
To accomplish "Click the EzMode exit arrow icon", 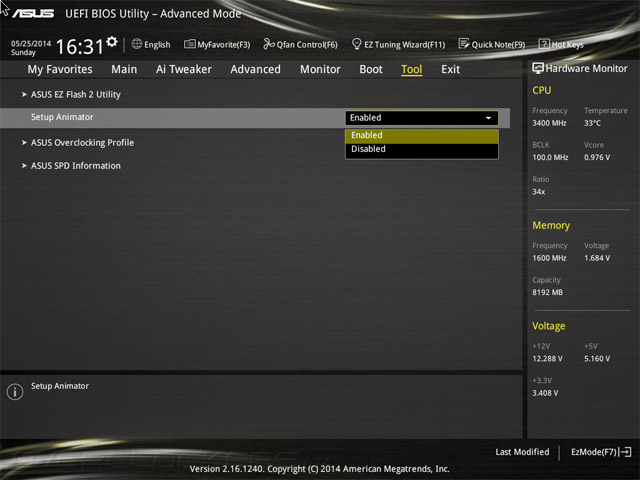I will [x=625, y=452].
